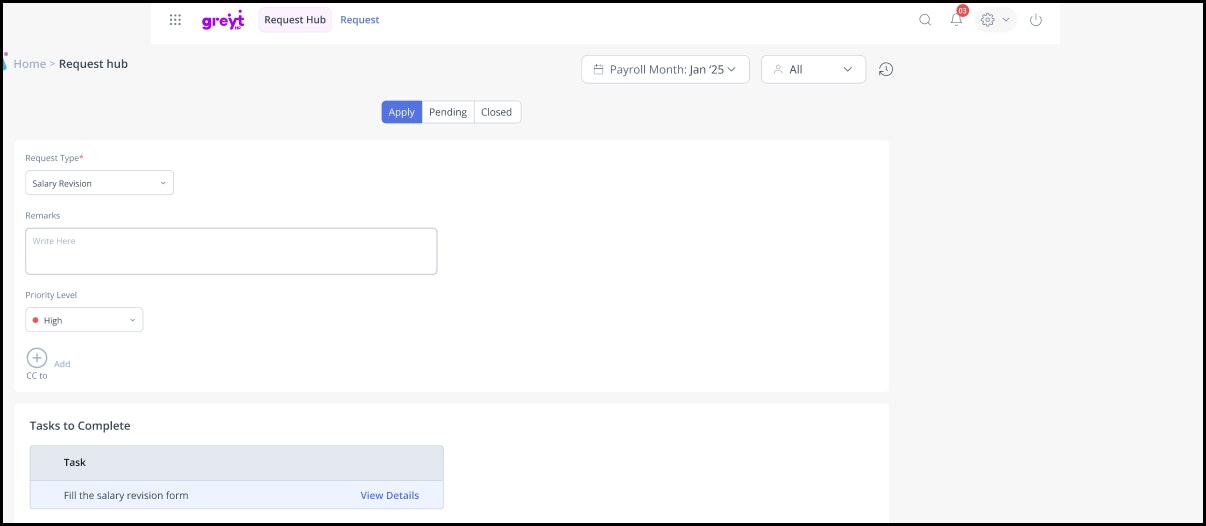Image resolution: width=1206 pixels, height=526 pixels.
Task: Click into the Remarks text field
Action: coord(231,251)
